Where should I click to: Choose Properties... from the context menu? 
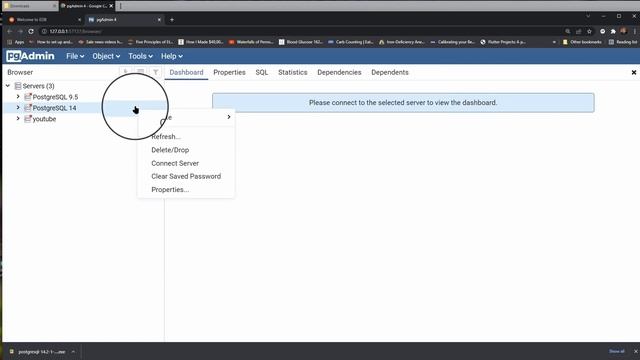(x=170, y=189)
